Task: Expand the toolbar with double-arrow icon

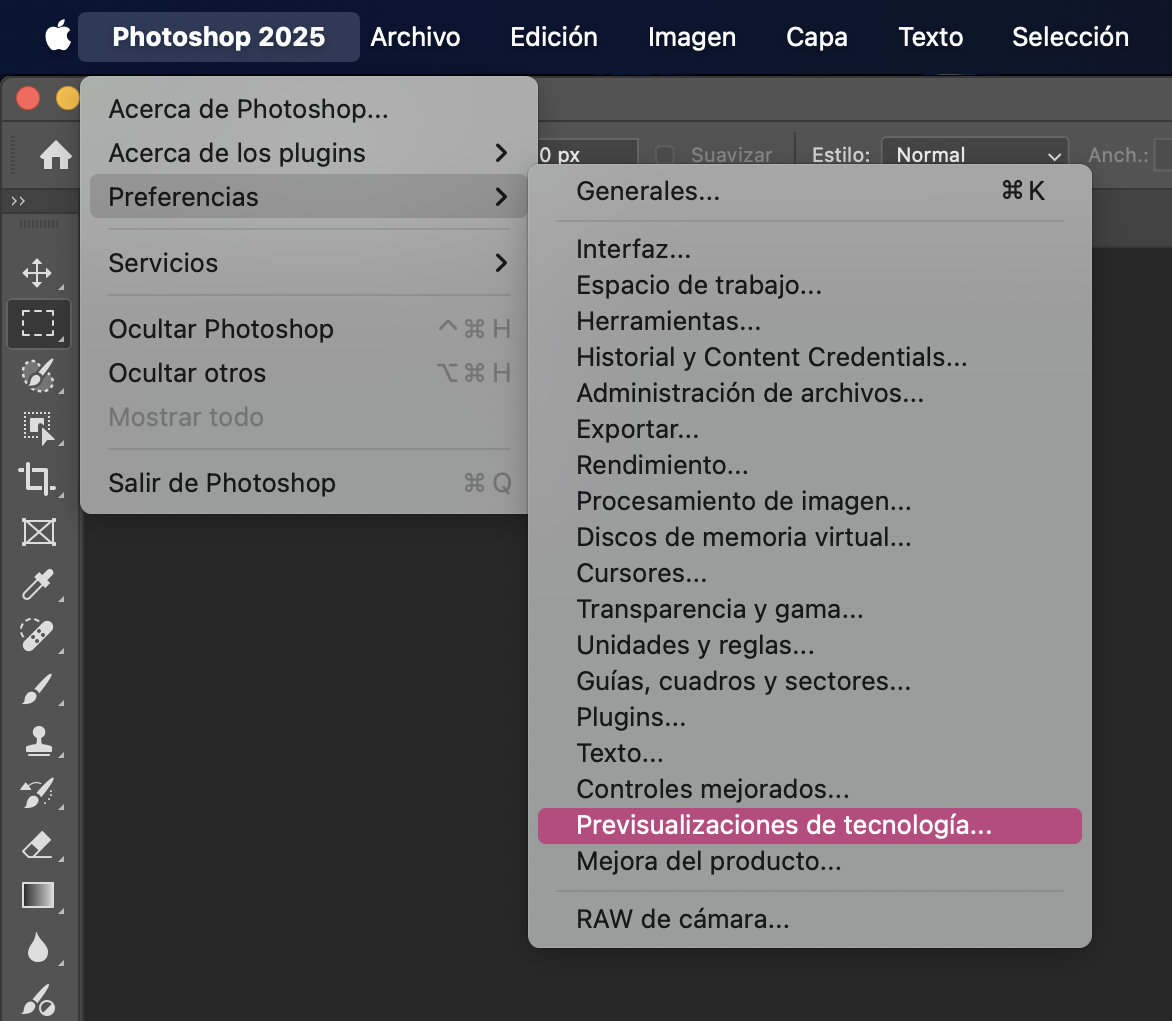Action: [18, 201]
